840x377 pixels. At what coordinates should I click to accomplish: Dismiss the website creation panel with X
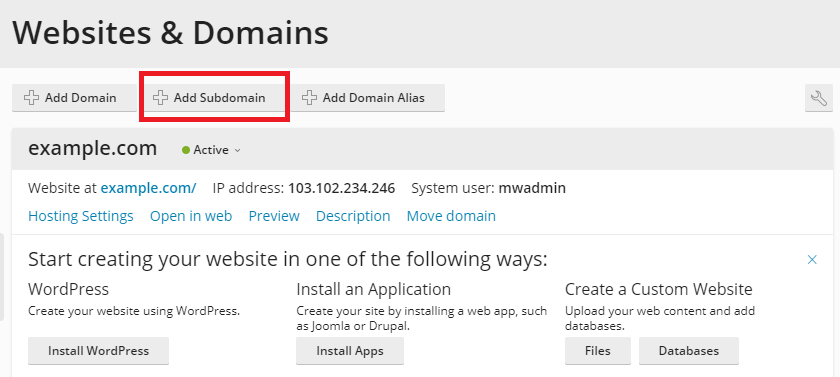812,260
